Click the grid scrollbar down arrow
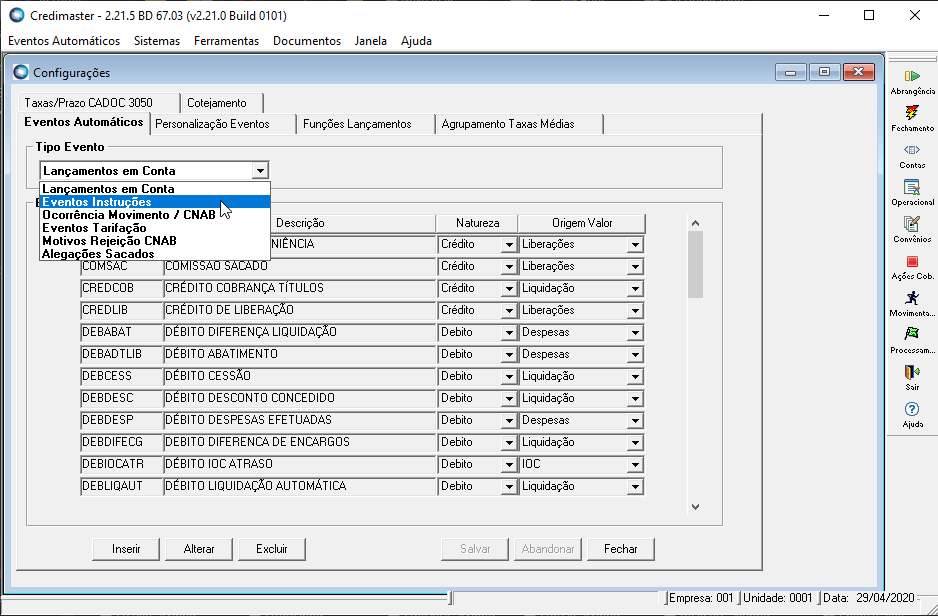 point(695,507)
